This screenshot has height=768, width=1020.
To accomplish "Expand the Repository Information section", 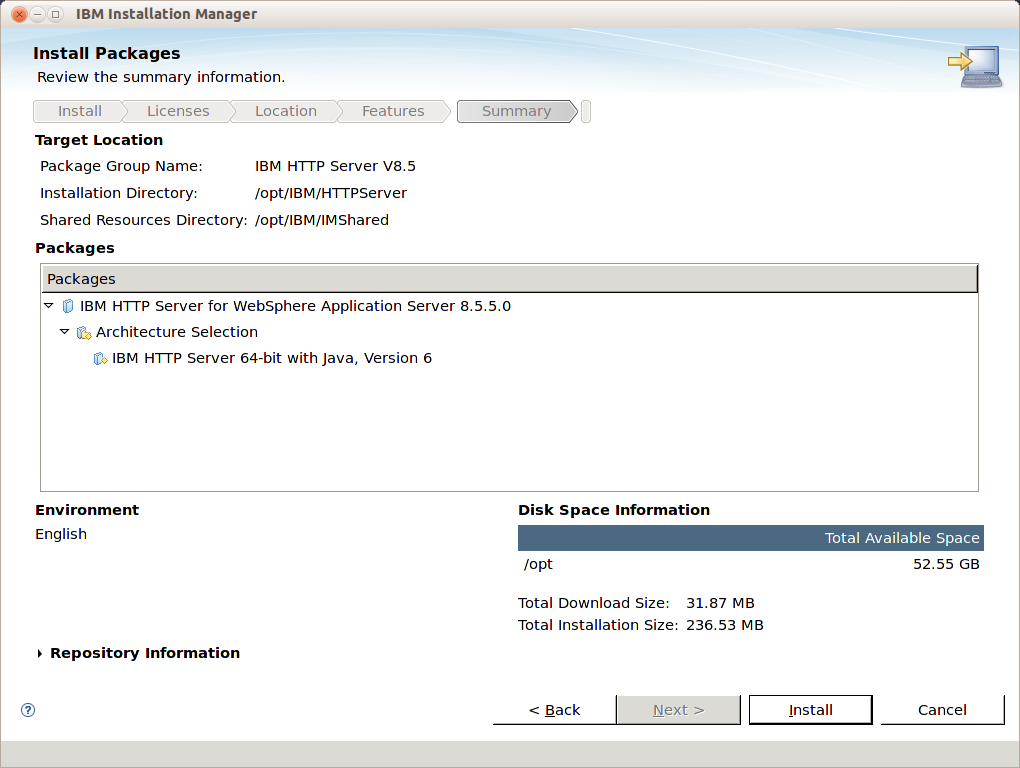I will [40, 654].
